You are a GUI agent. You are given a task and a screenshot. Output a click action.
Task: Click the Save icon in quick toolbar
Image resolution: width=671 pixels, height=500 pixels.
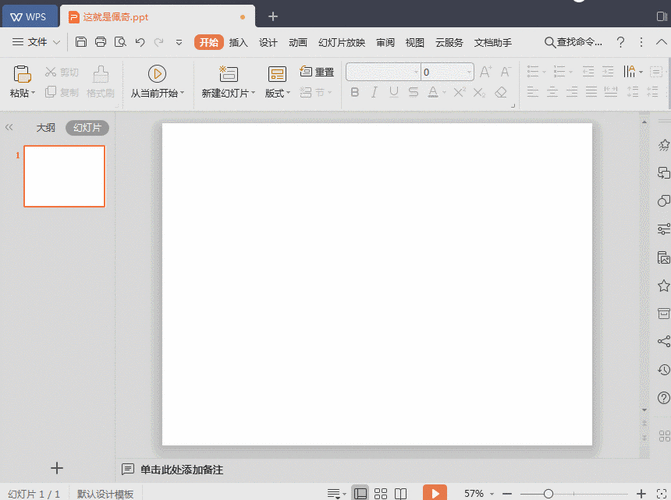[x=81, y=42]
